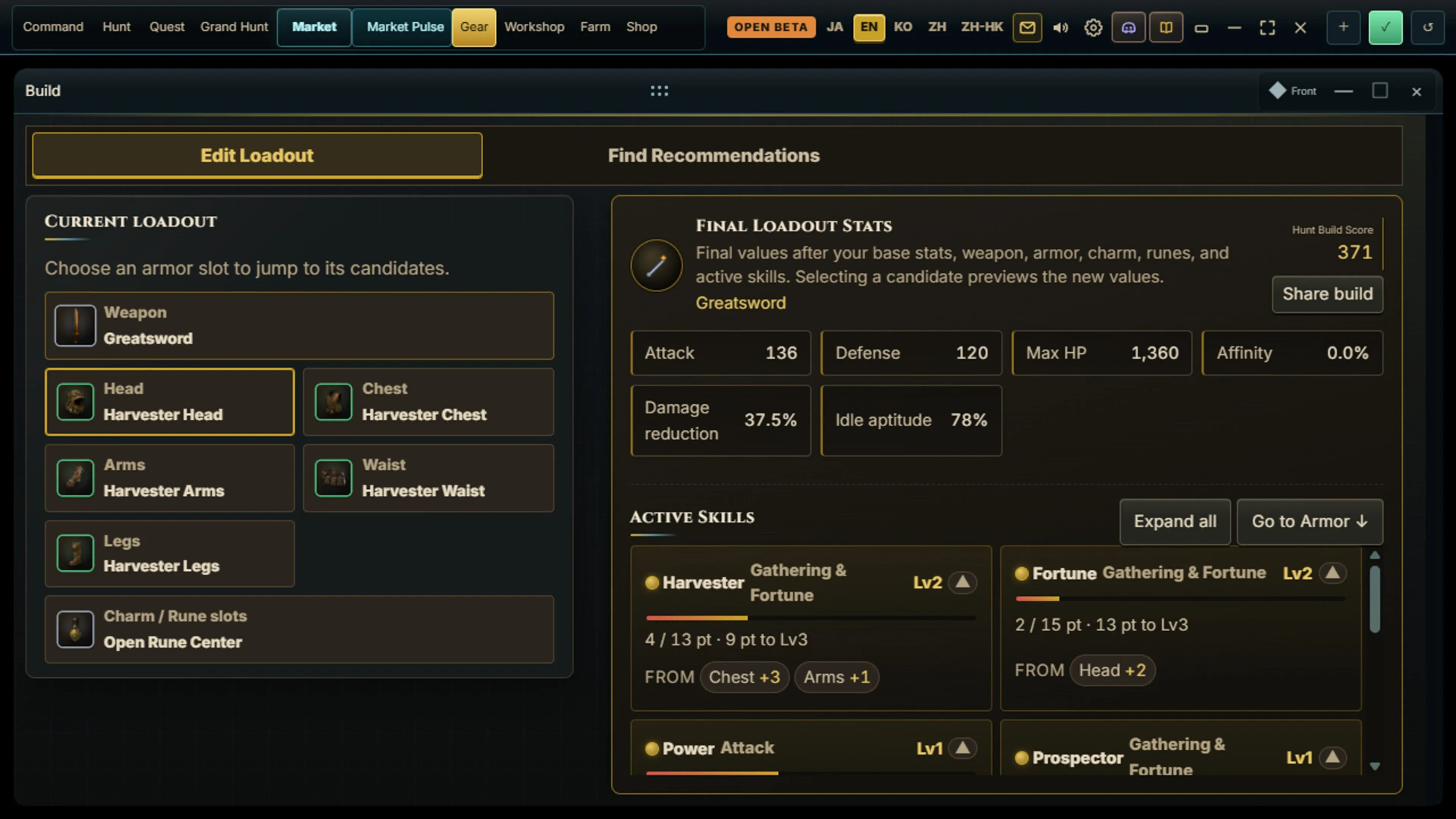Image resolution: width=1456 pixels, height=819 pixels.
Task: Click the Active Skills scrollbar thumb
Action: tap(1374, 599)
